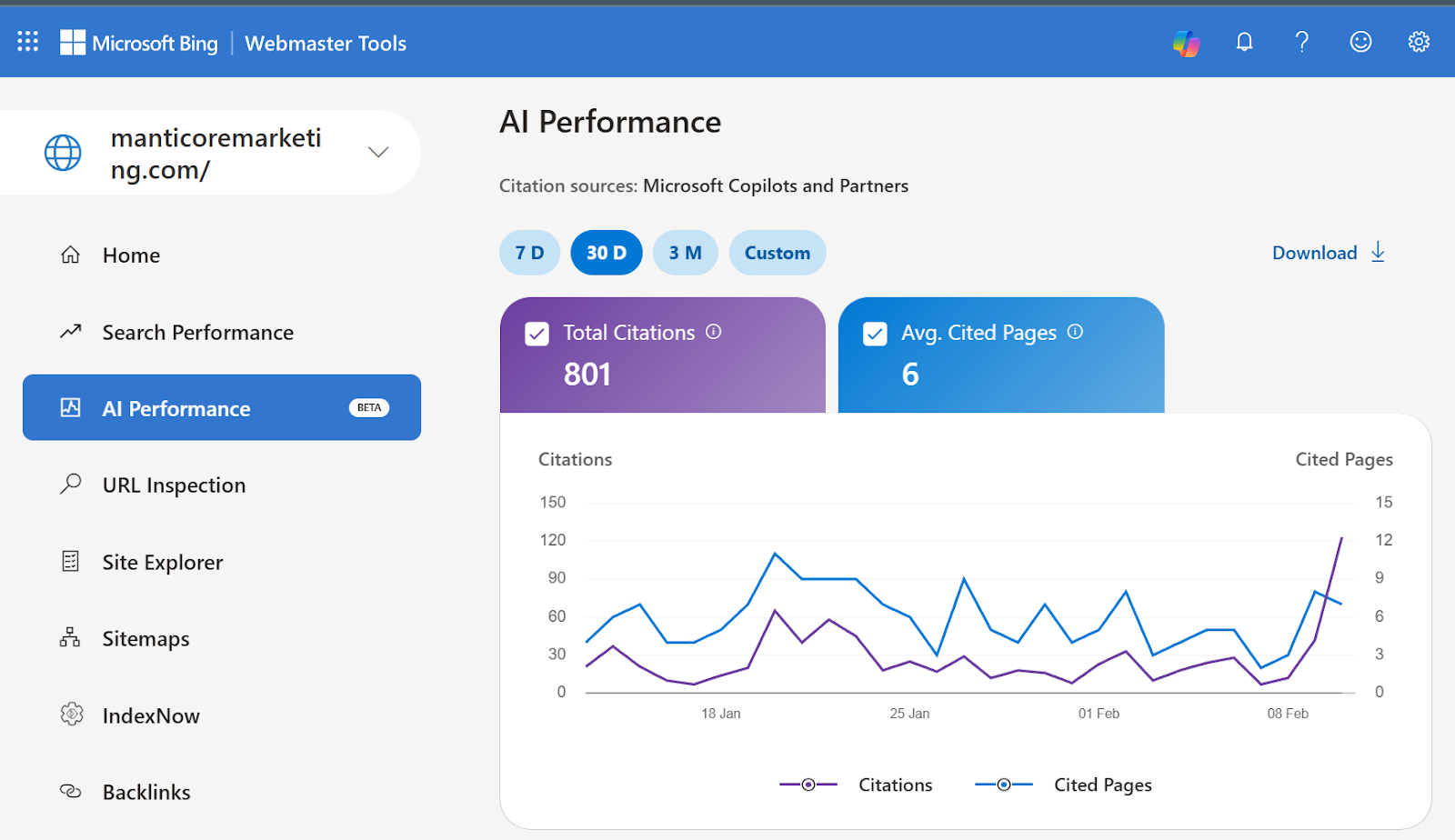Open Site Explorer page
The width and height of the screenshot is (1455, 840).
coord(222,562)
